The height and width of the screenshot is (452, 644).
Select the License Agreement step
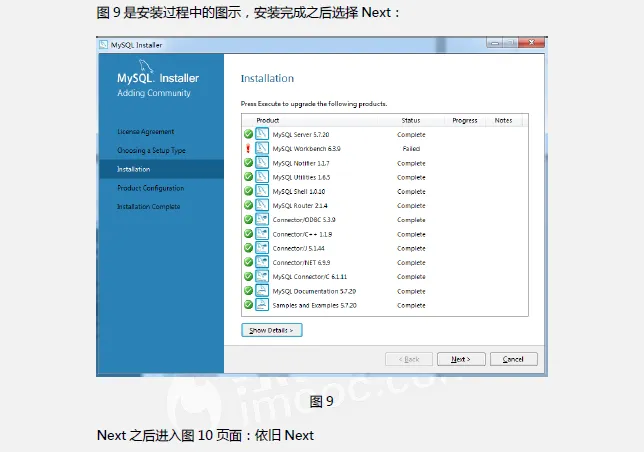click(145, 131)
